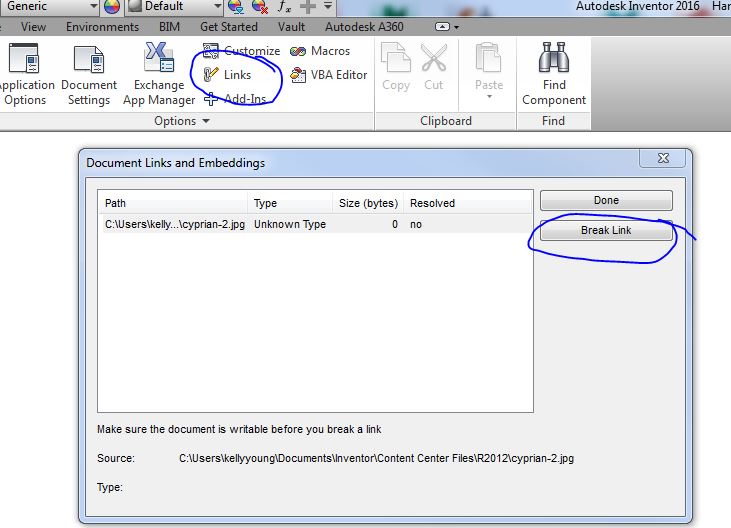Sort by the Size (bytes) column header
Image resolution: width=731 pixels, height=528 pixels.
point(368,203)
